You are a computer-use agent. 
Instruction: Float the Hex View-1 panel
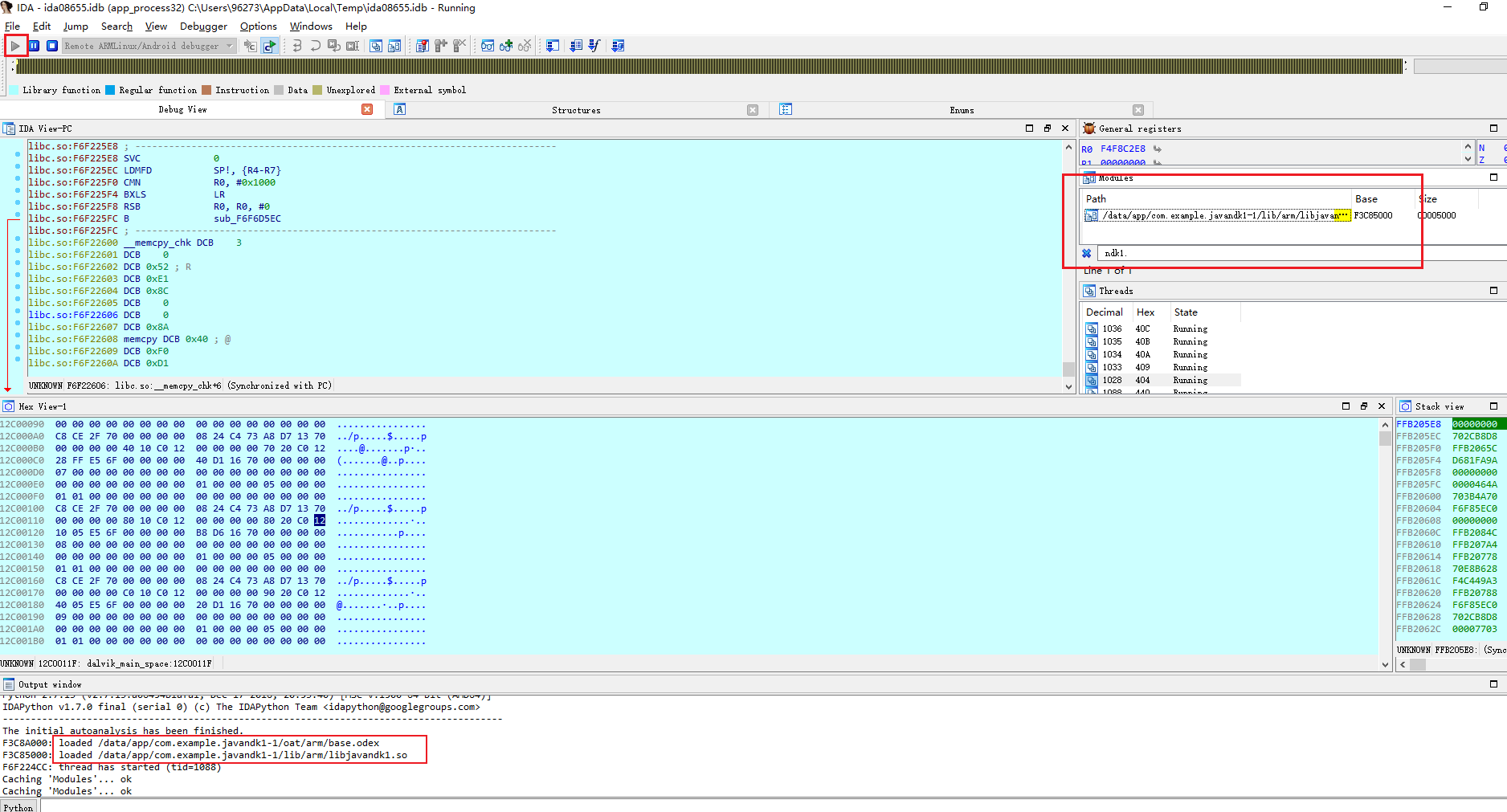1363,406
